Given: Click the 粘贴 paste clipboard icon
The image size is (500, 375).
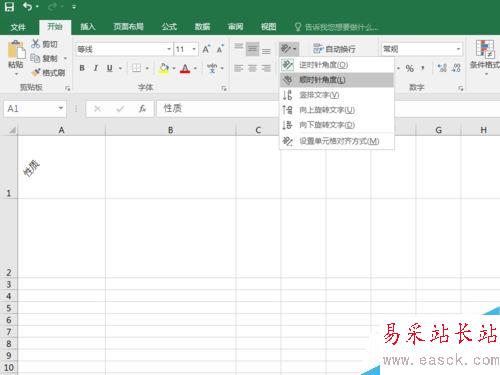Looking at the screenshot, I should click(16, 50).
